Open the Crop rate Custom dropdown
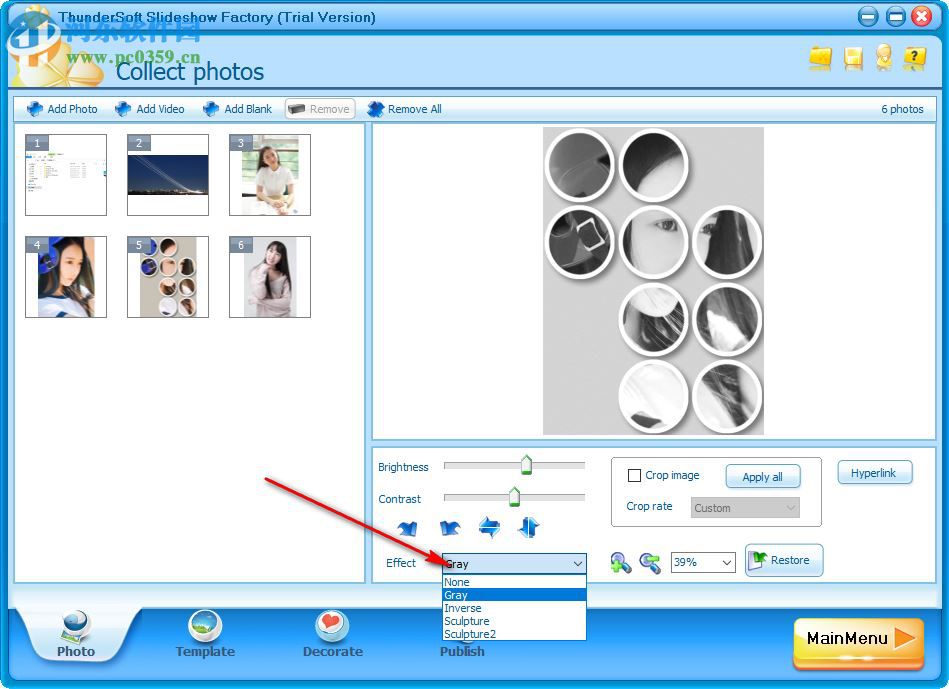Viewport: 949px width, 689px height. click(744, 508)
